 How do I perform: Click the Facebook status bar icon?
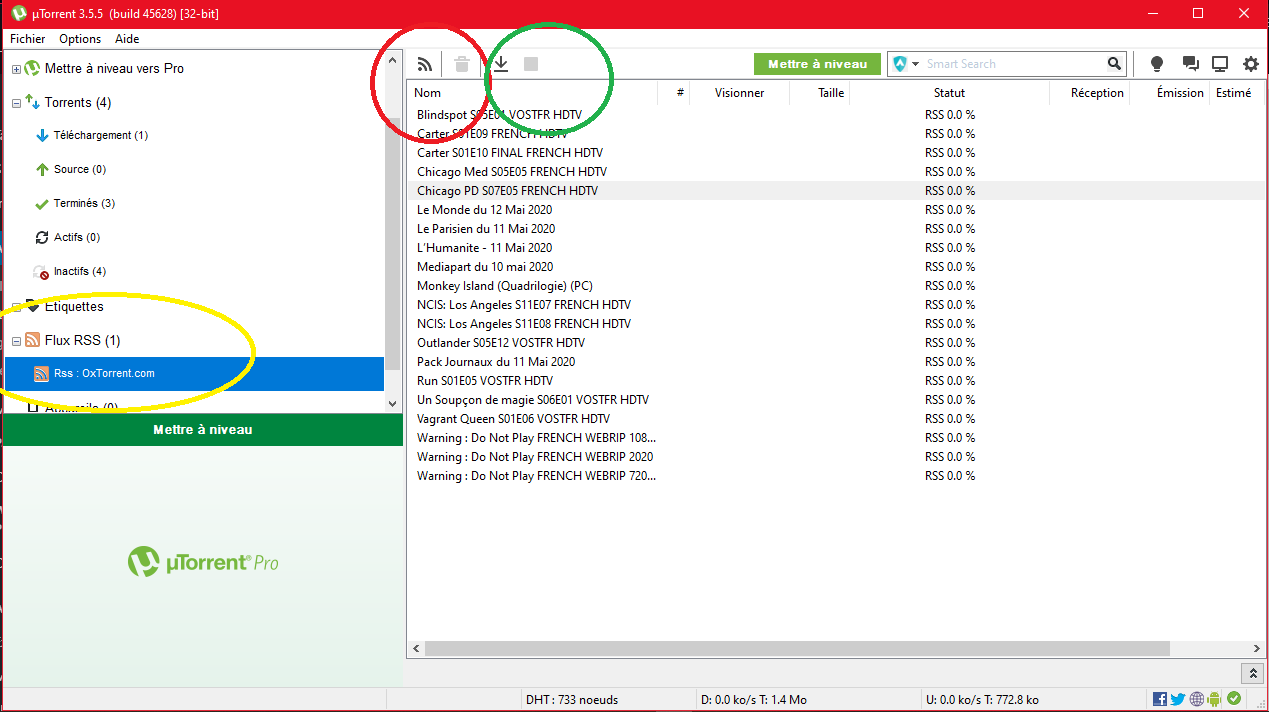(1160, 699)
